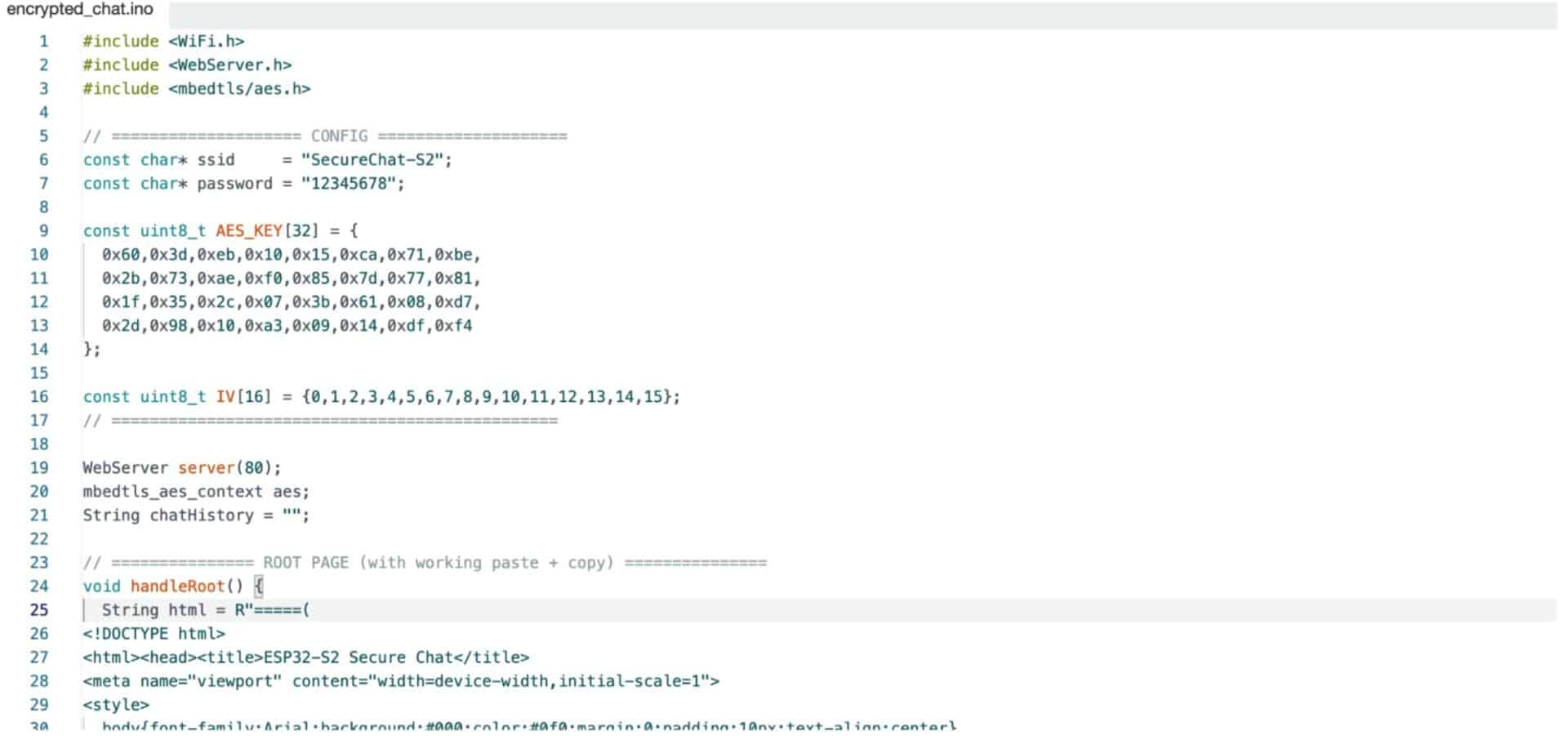The height and width of the screenshot is (736, 1568).
Task: Click the String chatHistory line
Action: point(196,515)
